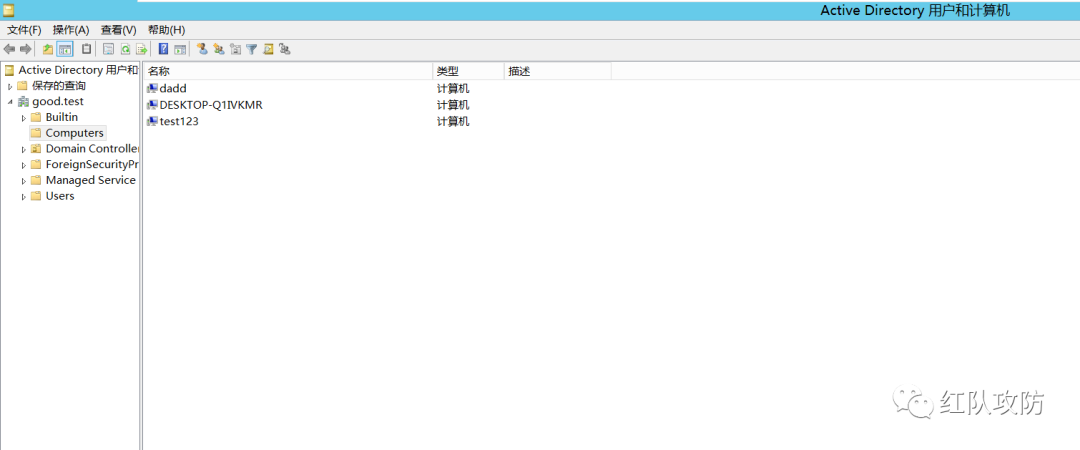Select the Managed Service tree item
The image size is (1080, 450).
pos(90,180)
